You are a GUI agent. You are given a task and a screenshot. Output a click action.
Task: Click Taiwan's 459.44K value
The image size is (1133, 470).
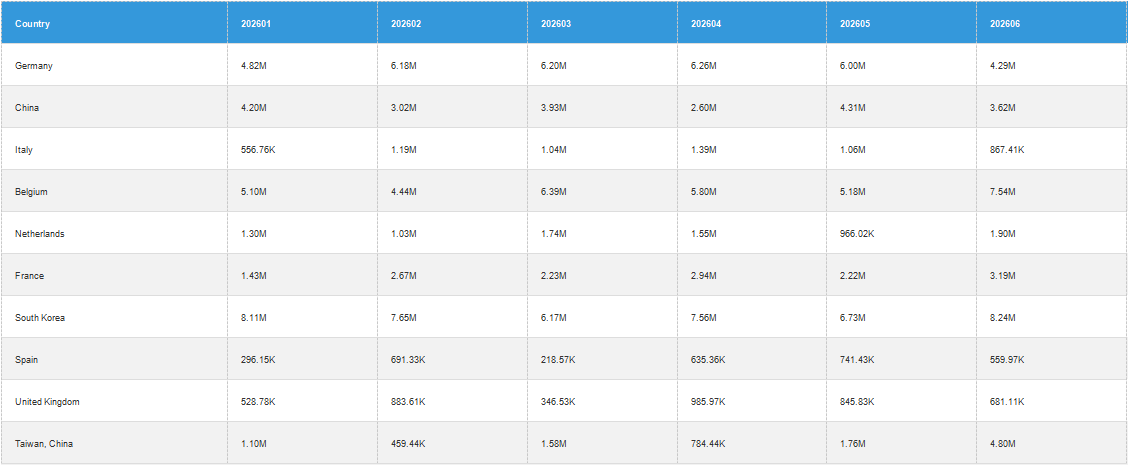click(408, 443)
